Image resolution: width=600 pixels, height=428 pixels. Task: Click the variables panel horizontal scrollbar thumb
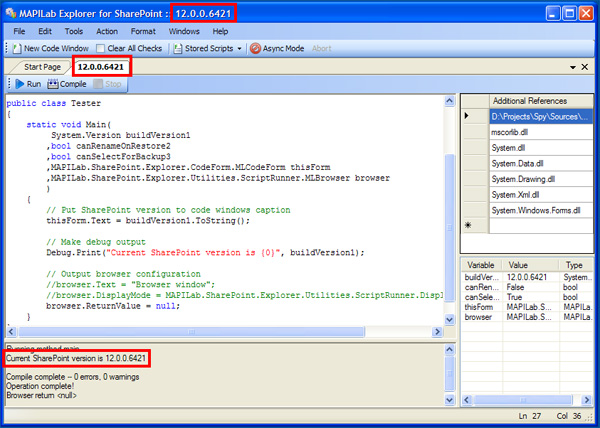pyautogui.click(x=523, y=400)
